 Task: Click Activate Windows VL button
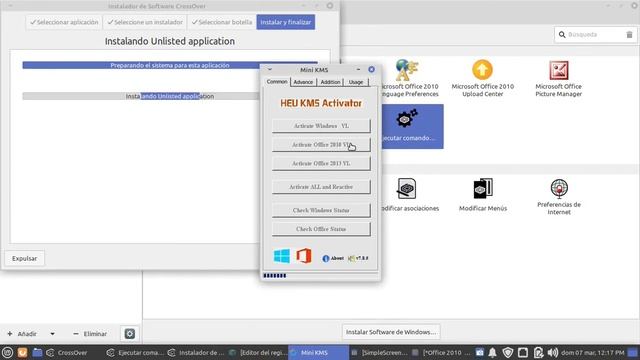tap(321, 126)
